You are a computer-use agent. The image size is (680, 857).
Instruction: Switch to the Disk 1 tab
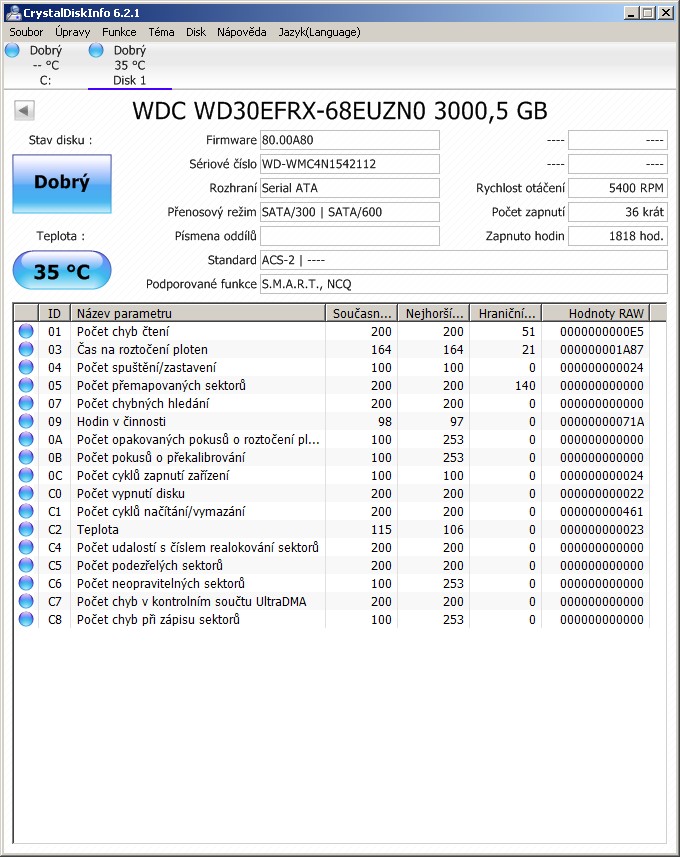pyautogui.click(x=130, y=66)
